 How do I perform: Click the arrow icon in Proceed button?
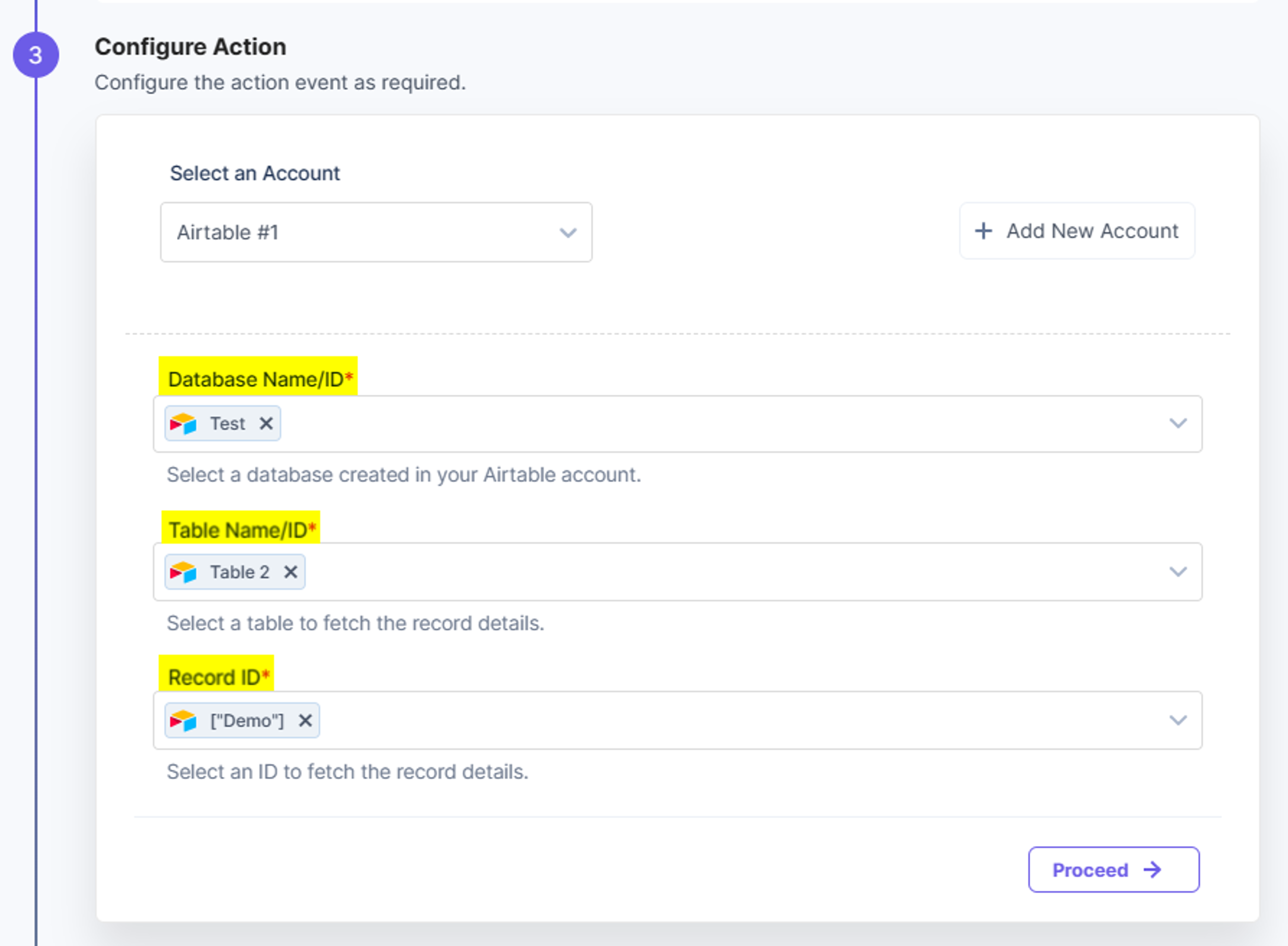coord(1153,869)
